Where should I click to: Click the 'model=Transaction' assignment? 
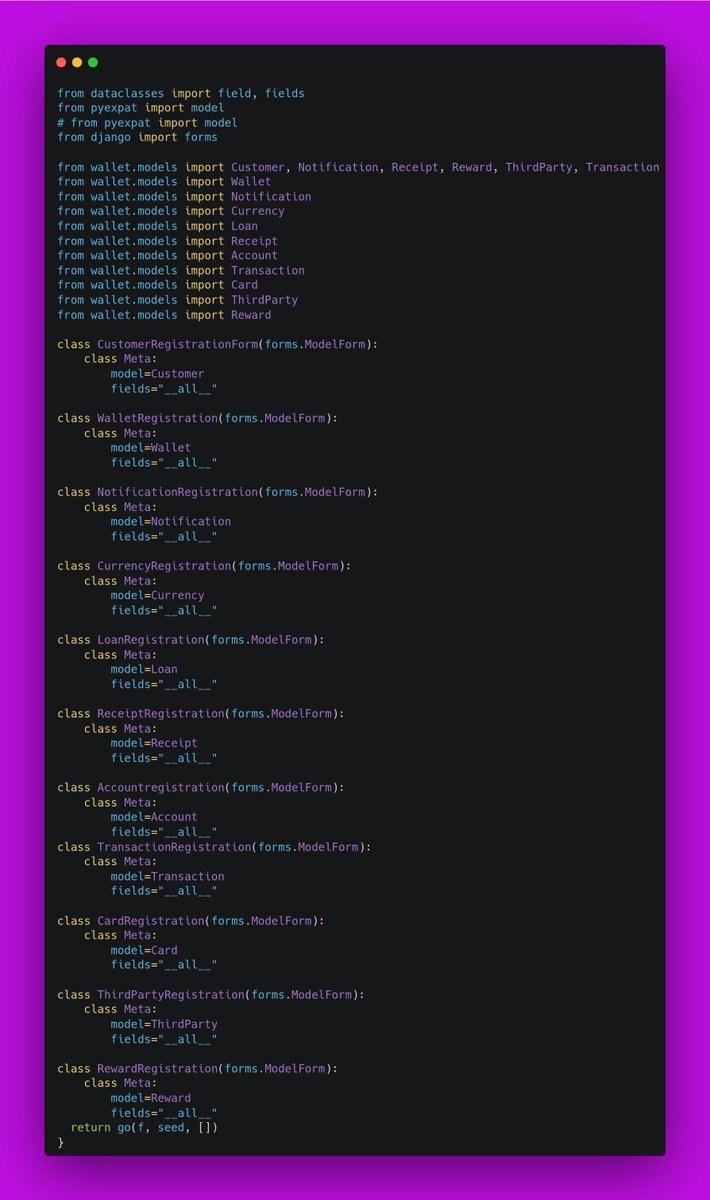click(x=167, y=877)
